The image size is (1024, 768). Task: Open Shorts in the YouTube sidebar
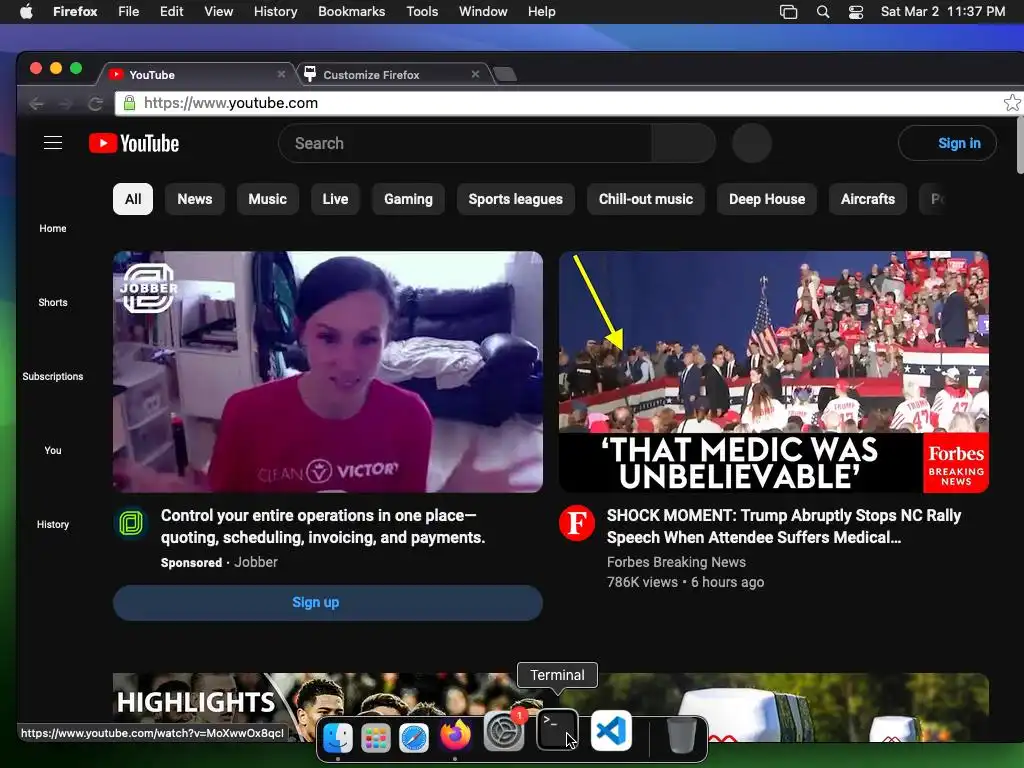(x=53, y=302)
